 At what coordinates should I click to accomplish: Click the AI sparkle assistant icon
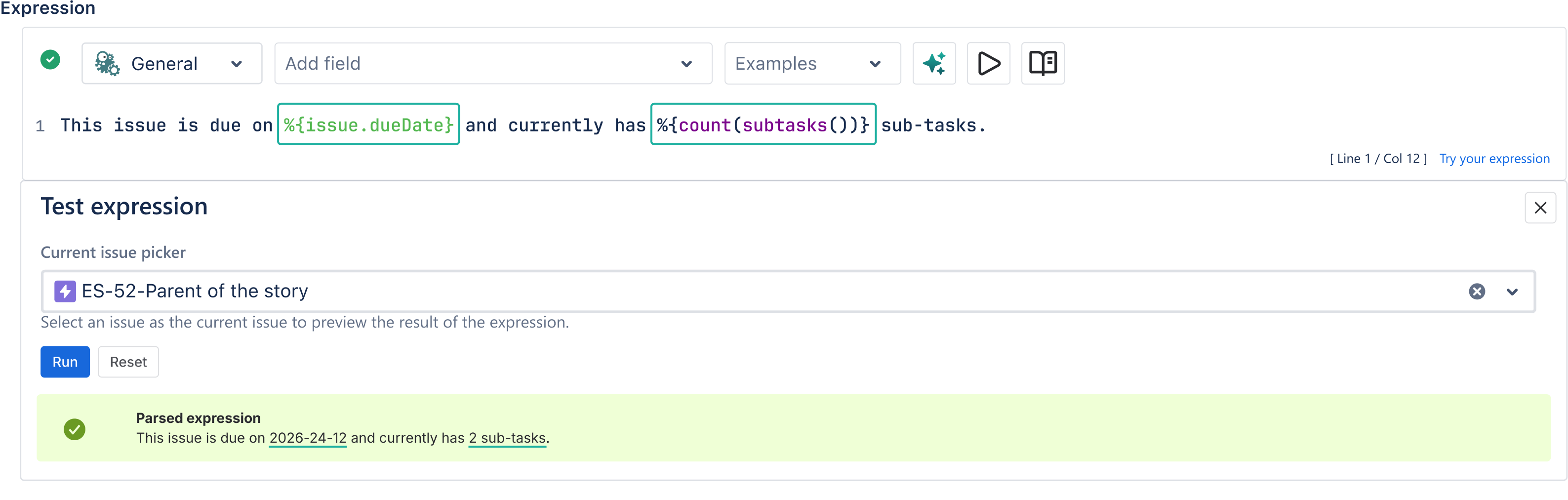click(934, 63)
